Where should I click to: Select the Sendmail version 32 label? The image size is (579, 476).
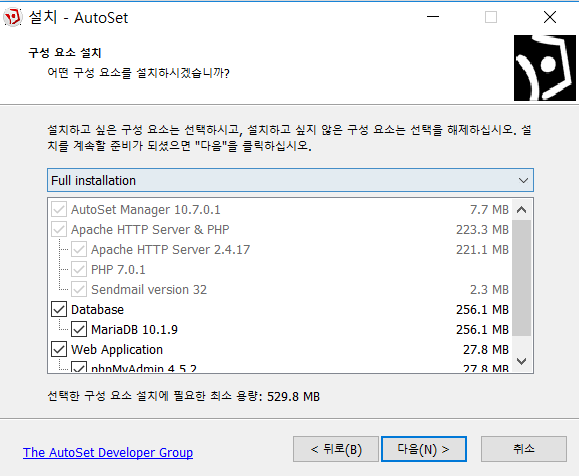pos(149,290)
